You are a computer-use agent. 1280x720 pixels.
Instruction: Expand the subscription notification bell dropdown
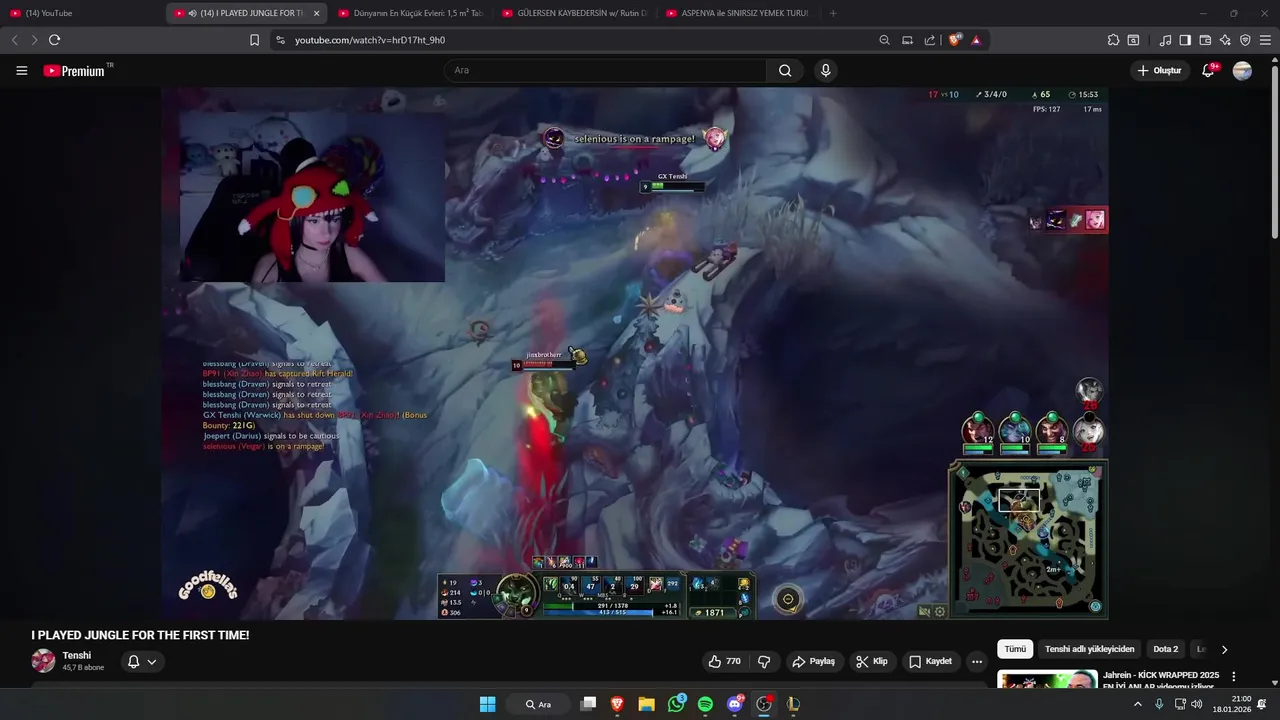pos(142,661)
